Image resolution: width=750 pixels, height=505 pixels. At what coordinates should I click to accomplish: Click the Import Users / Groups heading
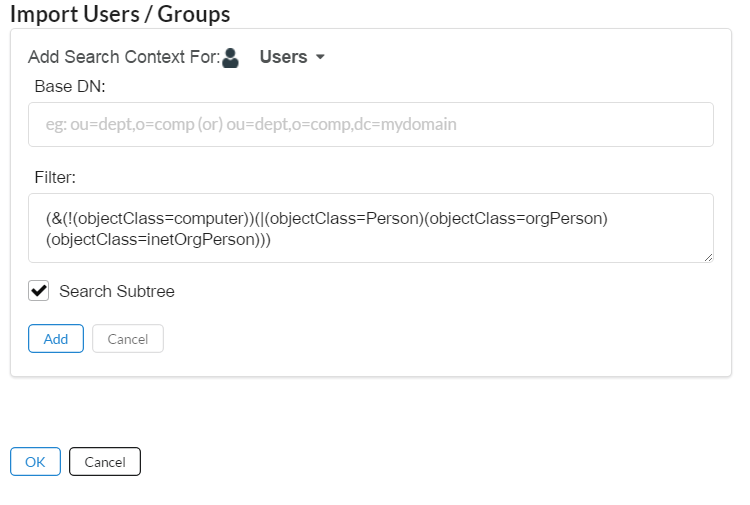120,14
